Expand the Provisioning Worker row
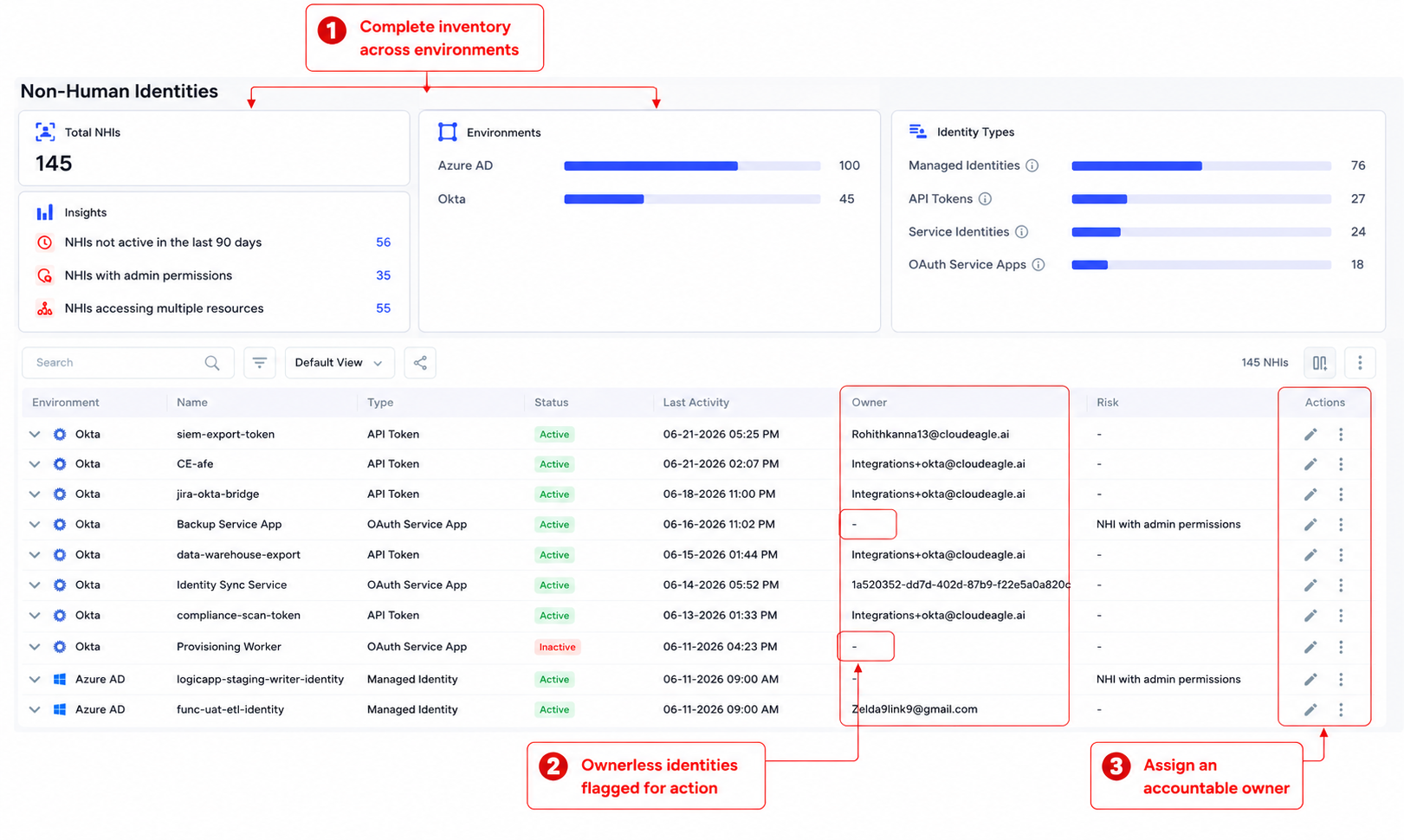 click(35, 647)
